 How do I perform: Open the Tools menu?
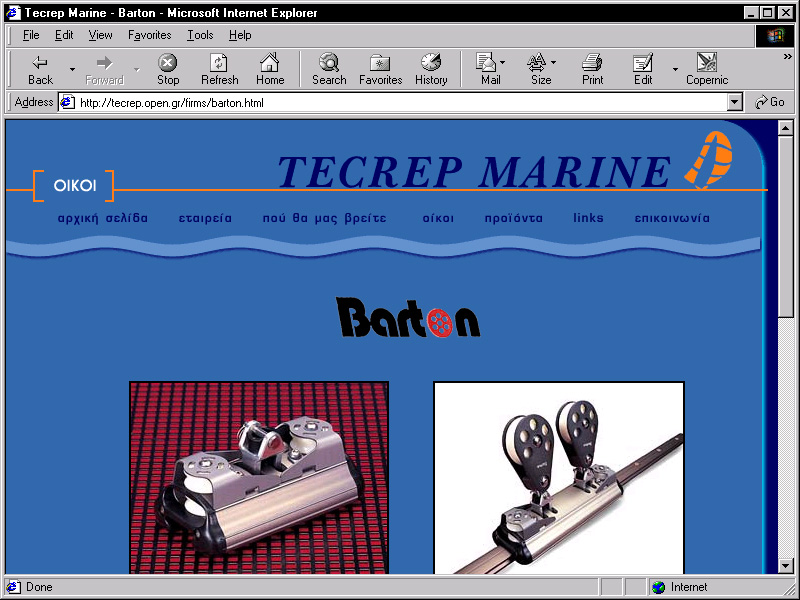[x=200, y=35]
